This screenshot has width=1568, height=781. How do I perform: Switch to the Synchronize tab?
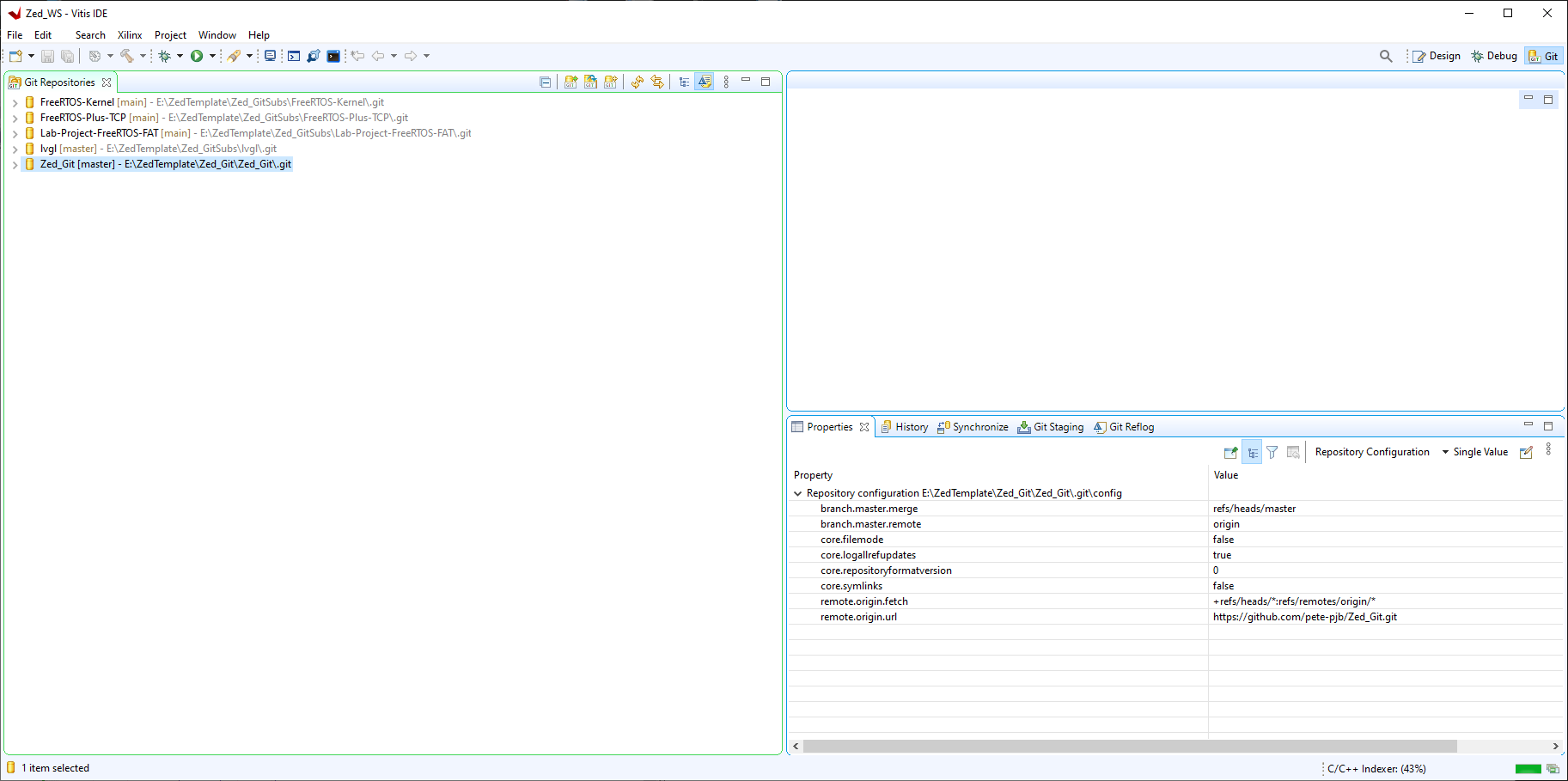[x=973, y=427]
